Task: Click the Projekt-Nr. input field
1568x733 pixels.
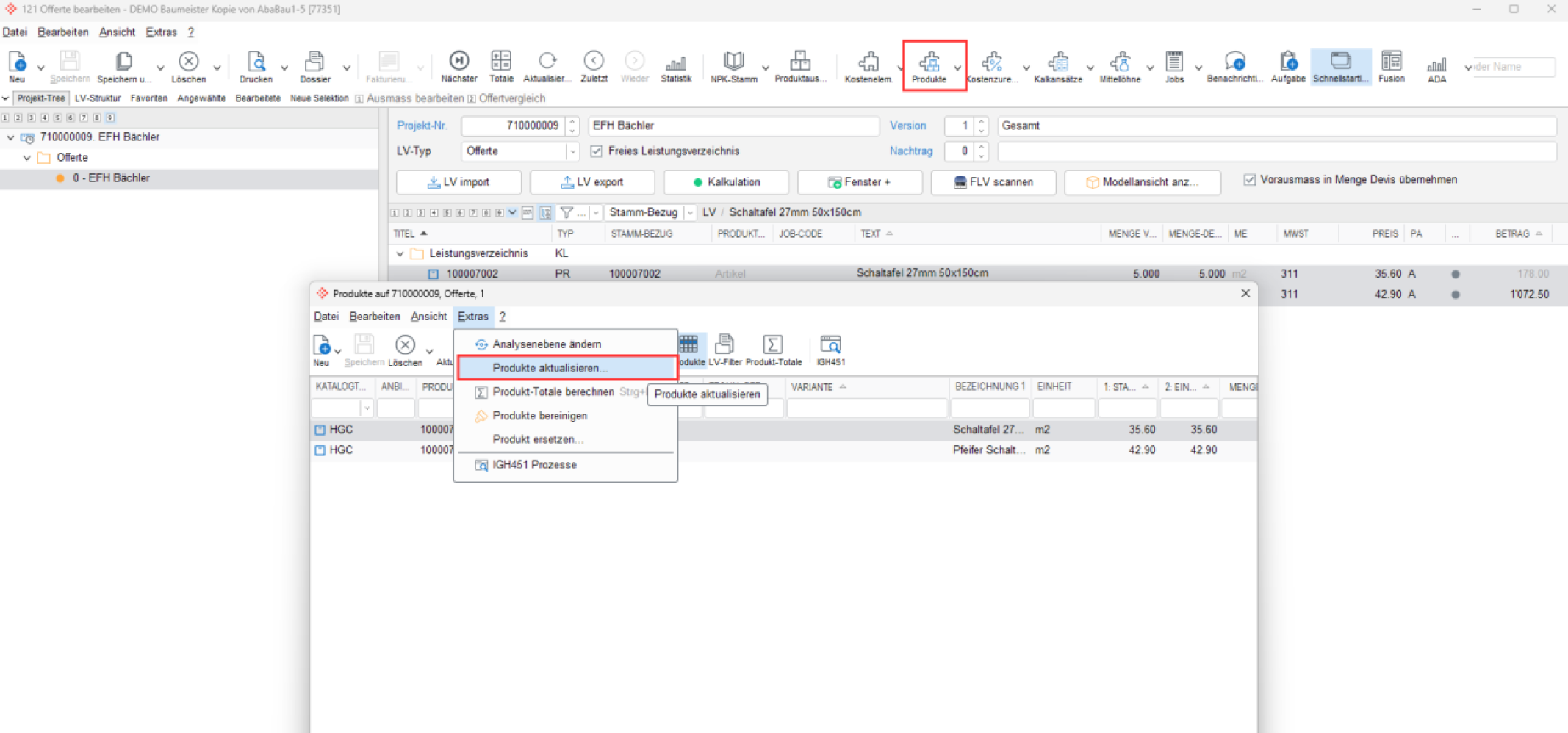Action: (x=513, y=126)
